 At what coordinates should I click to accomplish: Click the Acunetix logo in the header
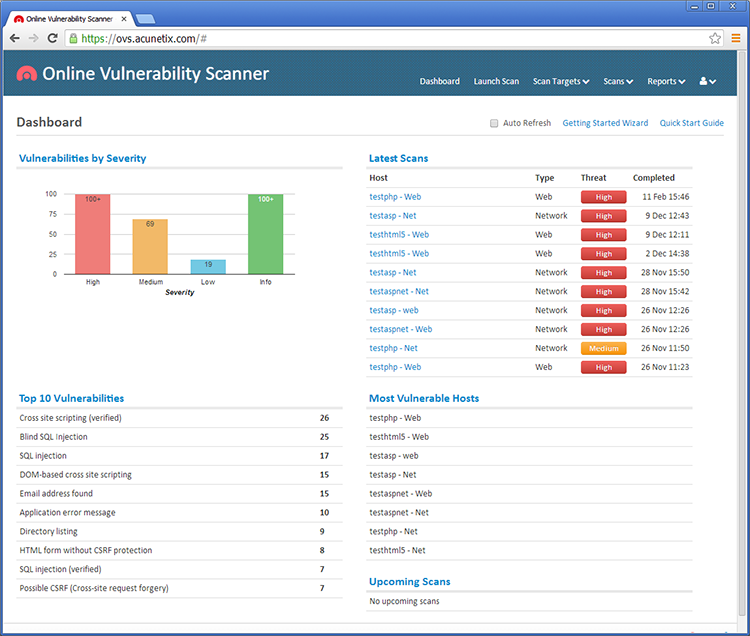point(27,74)
